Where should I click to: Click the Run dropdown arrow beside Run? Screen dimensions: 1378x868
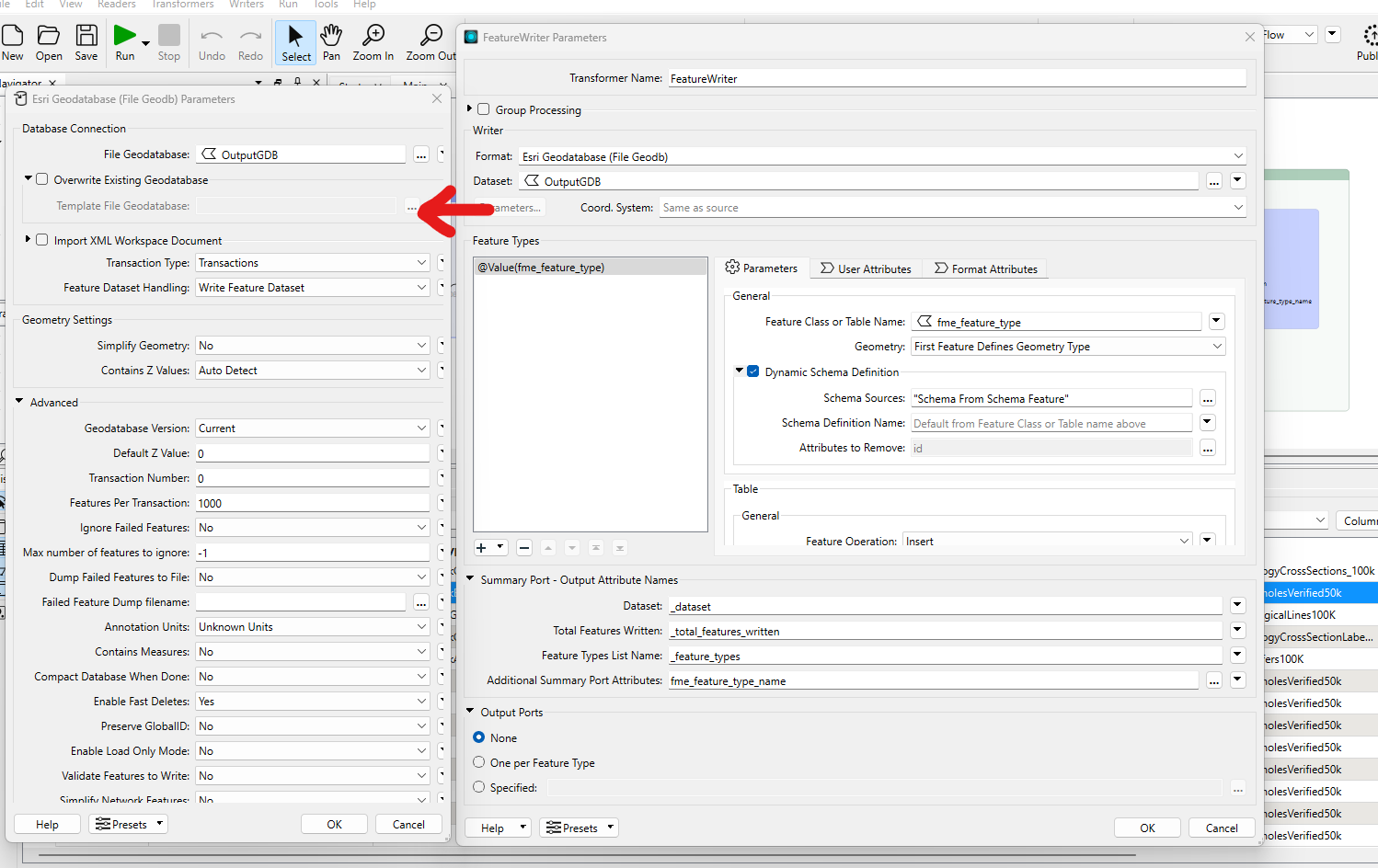[x=145, y=43]
